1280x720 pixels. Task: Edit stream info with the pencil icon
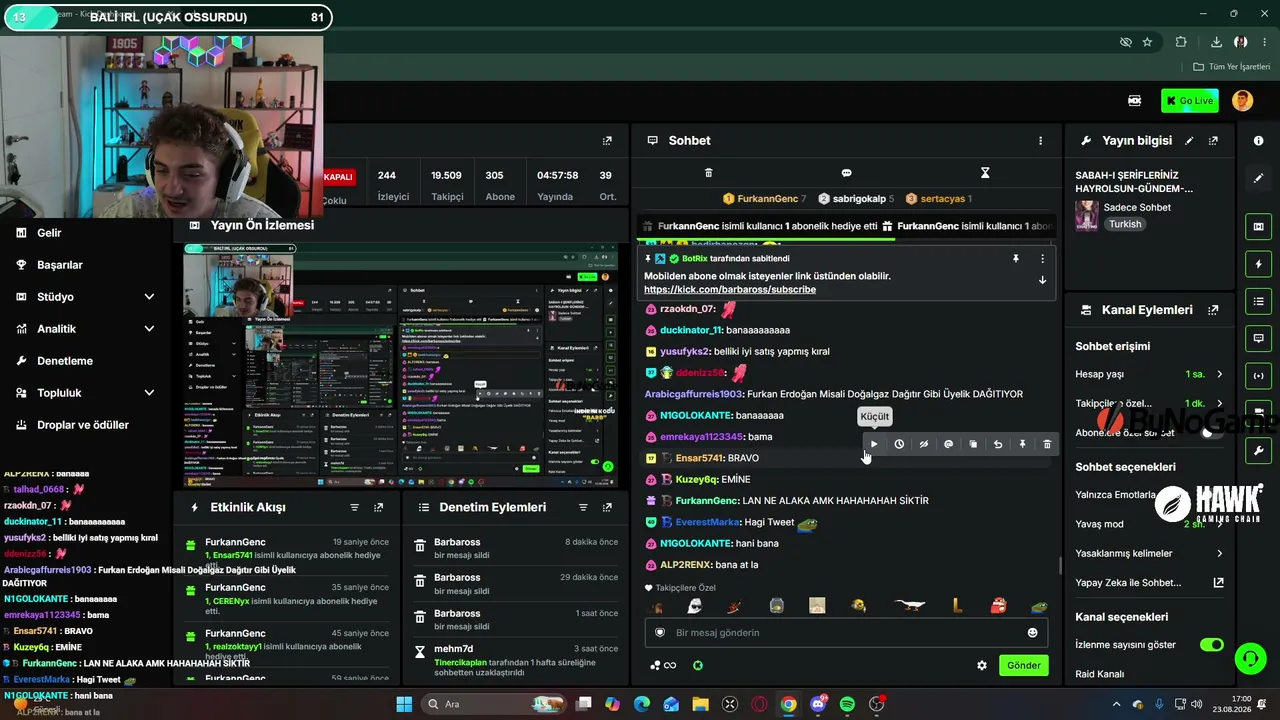pyautogui.click(x=1189, y=141)
